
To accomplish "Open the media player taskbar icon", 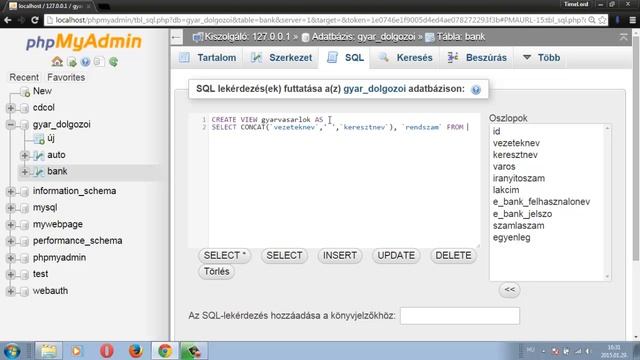I will click(x=76, y=351).
